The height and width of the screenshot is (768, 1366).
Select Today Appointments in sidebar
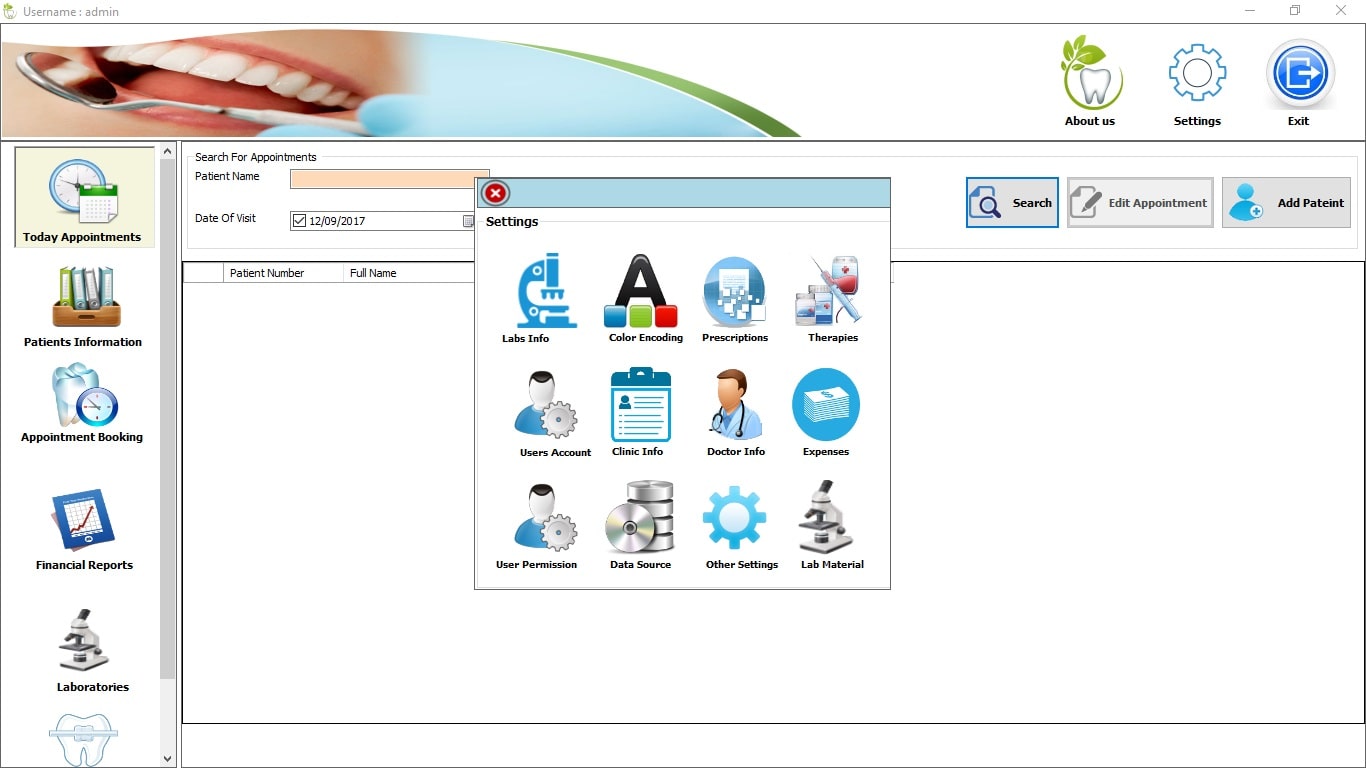tap(84, 197)
